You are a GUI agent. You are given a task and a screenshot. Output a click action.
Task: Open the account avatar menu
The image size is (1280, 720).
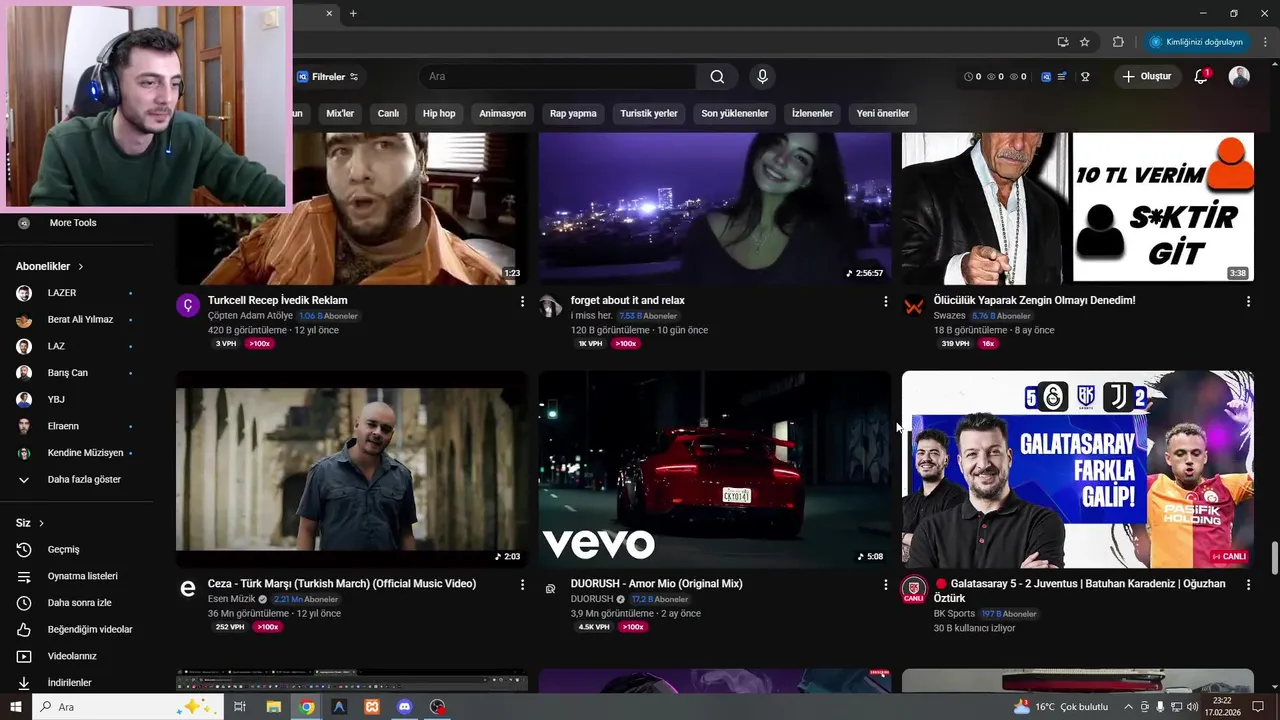(1239, 77)
